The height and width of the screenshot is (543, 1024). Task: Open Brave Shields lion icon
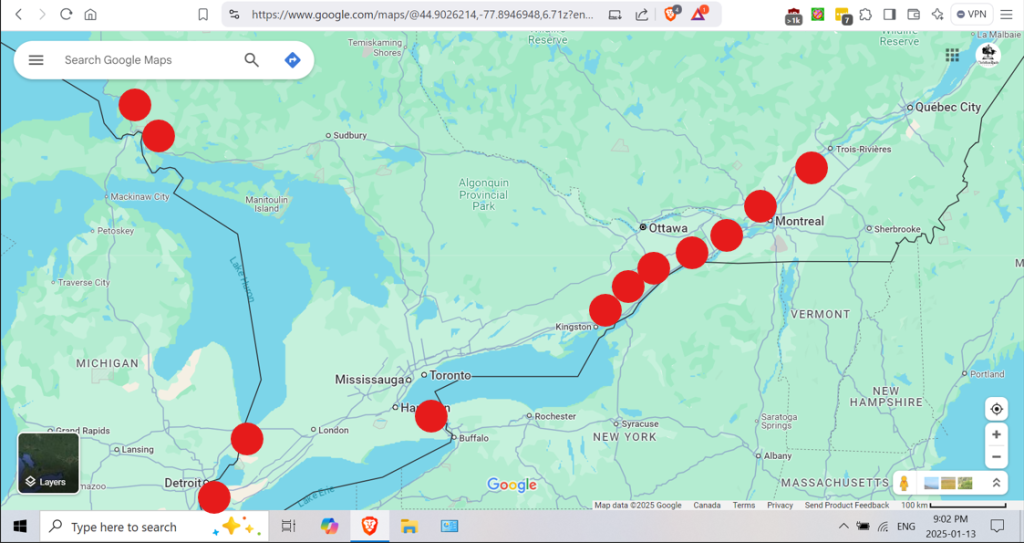pos(671,13)
